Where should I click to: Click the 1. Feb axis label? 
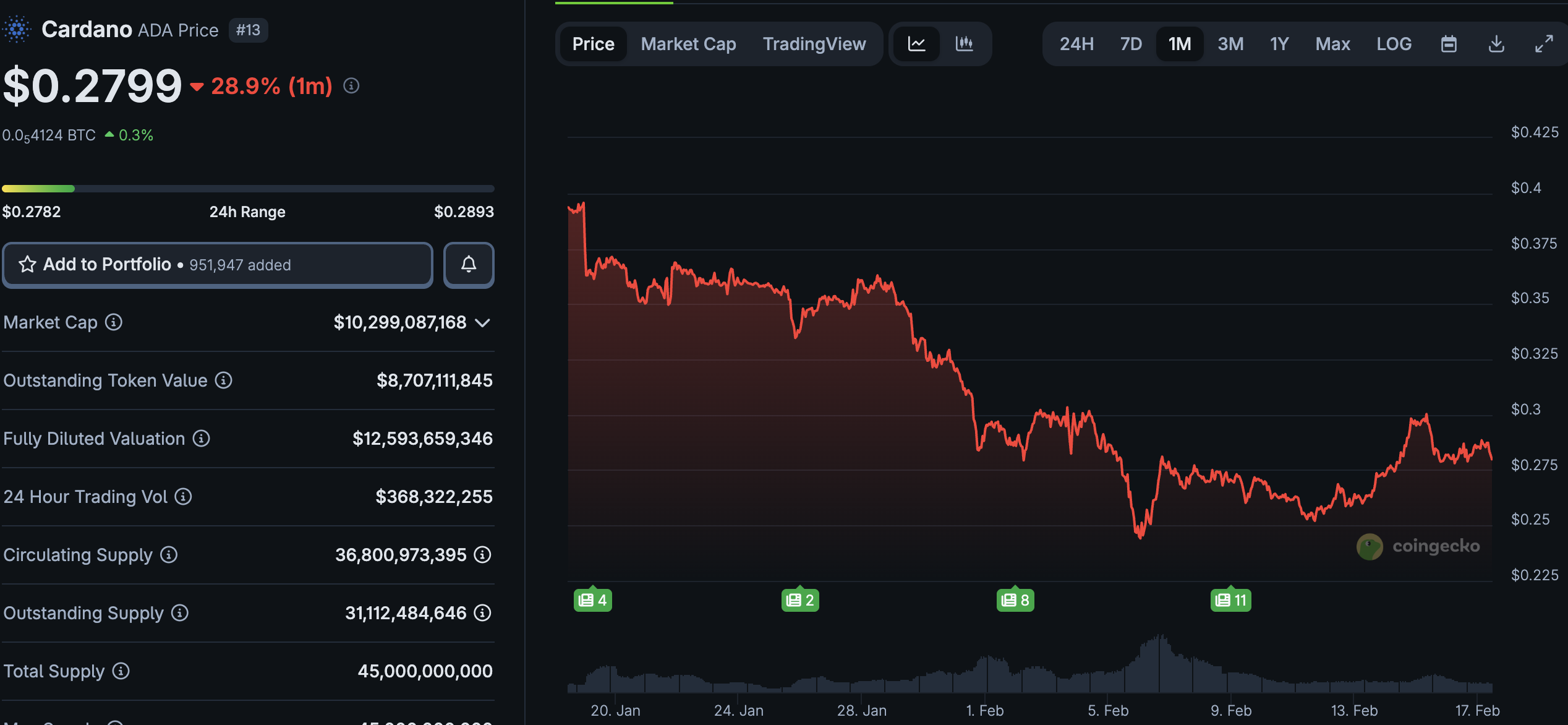(x=985, y=711)
